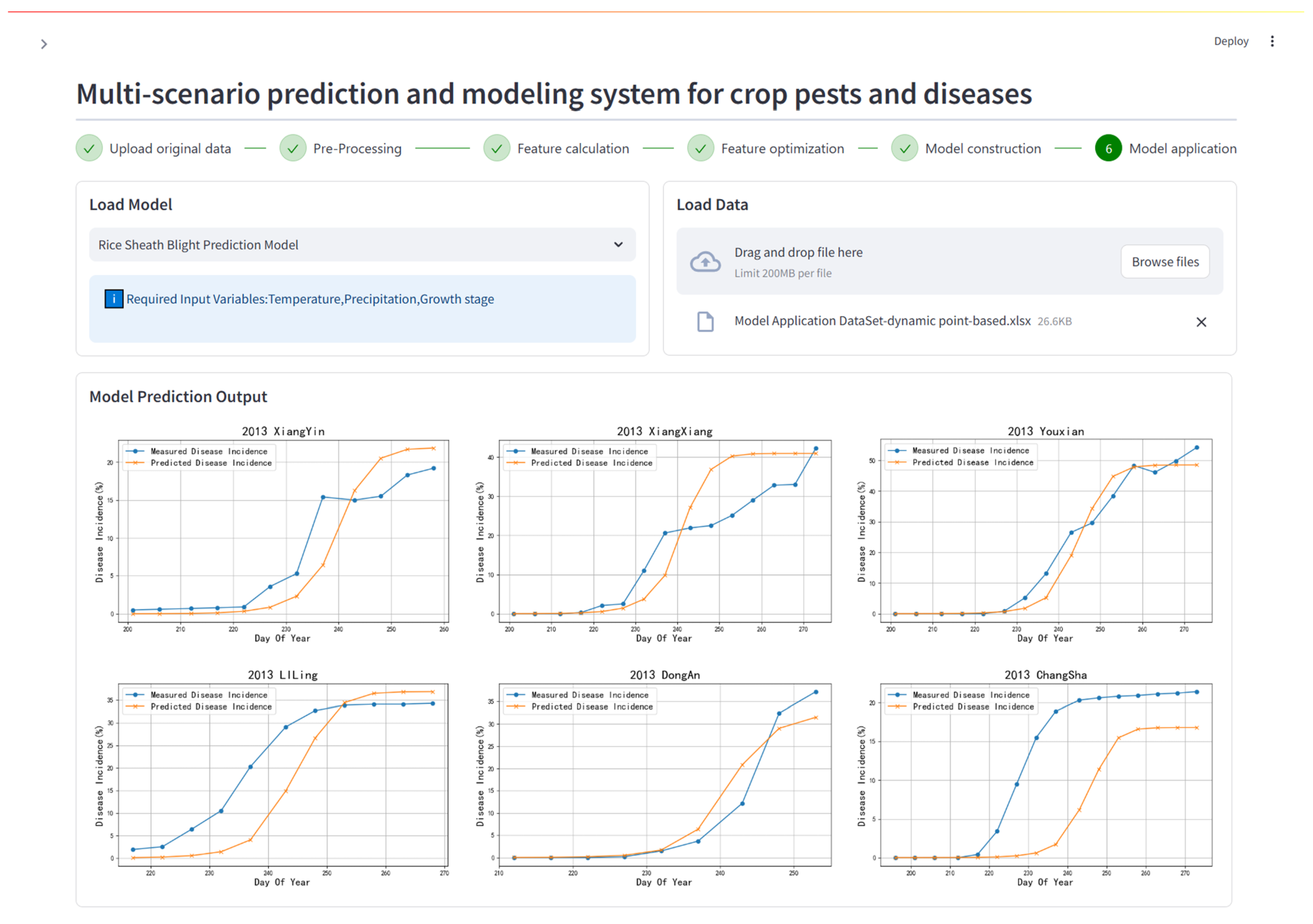Screen dimensions: 1313x924
Task: Remove the uploaded xlsx file
Action: click(x=1201, y=322)
